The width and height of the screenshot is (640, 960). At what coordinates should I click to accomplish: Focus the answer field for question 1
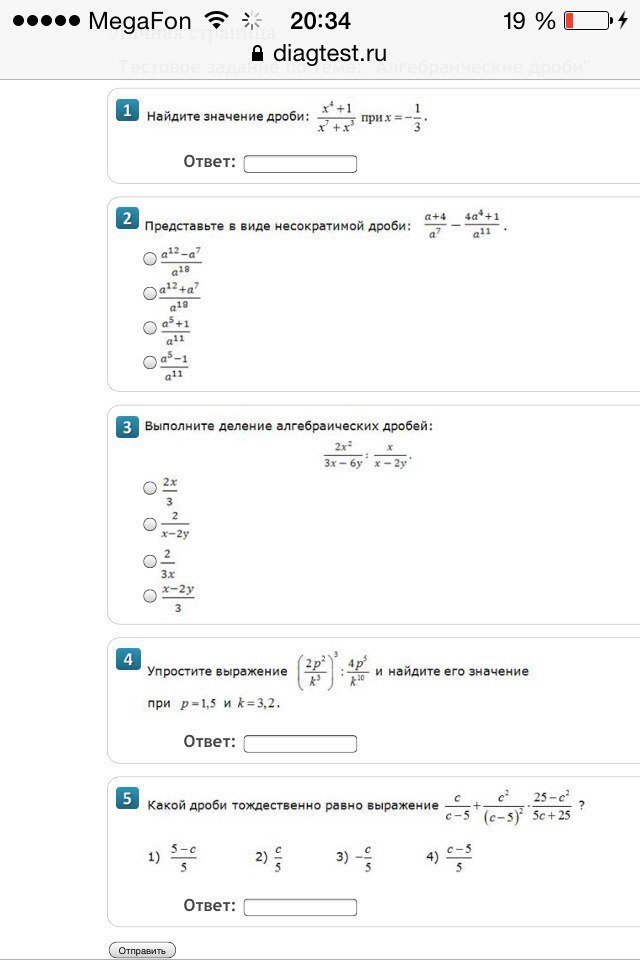[300, 164]
